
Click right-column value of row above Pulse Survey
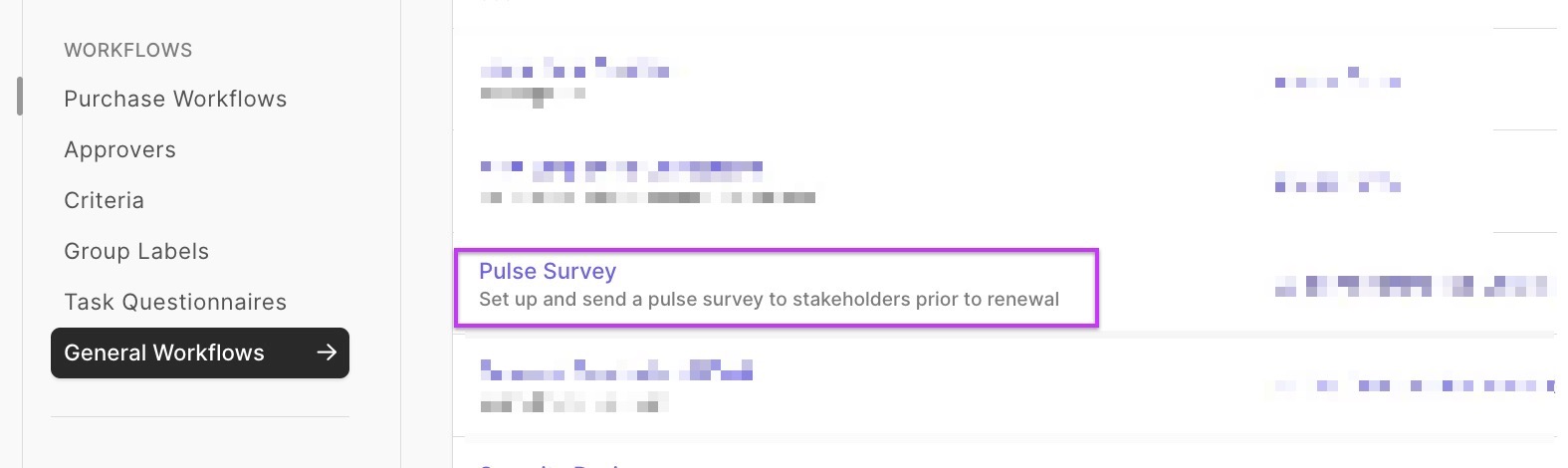click(x=1337, y=182)
